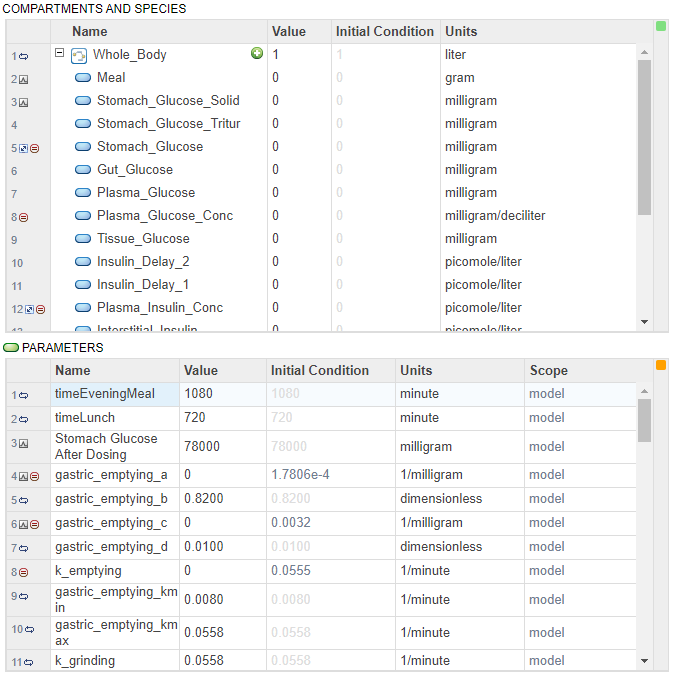Click the parameters table Name column header
This screenshot has width=674, height=674.
115,371
